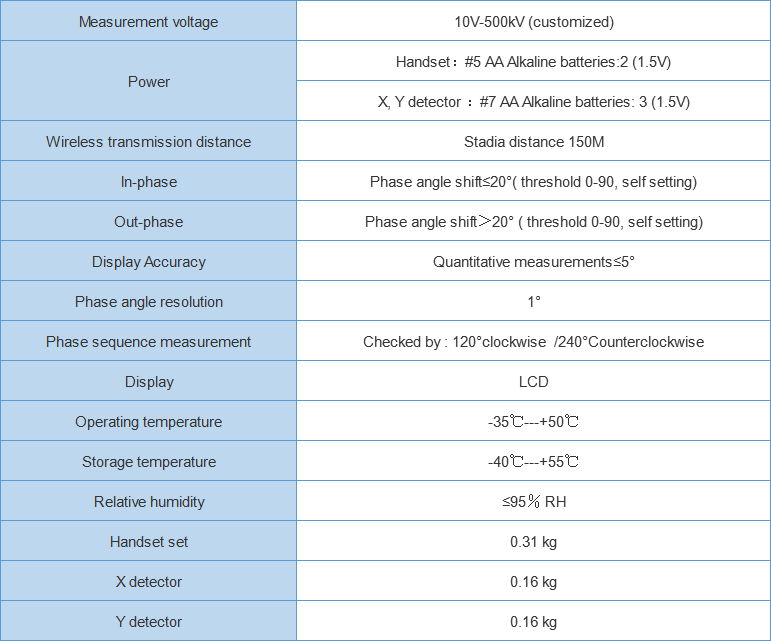Select Wireless transmission distance label

click(148, 142)
